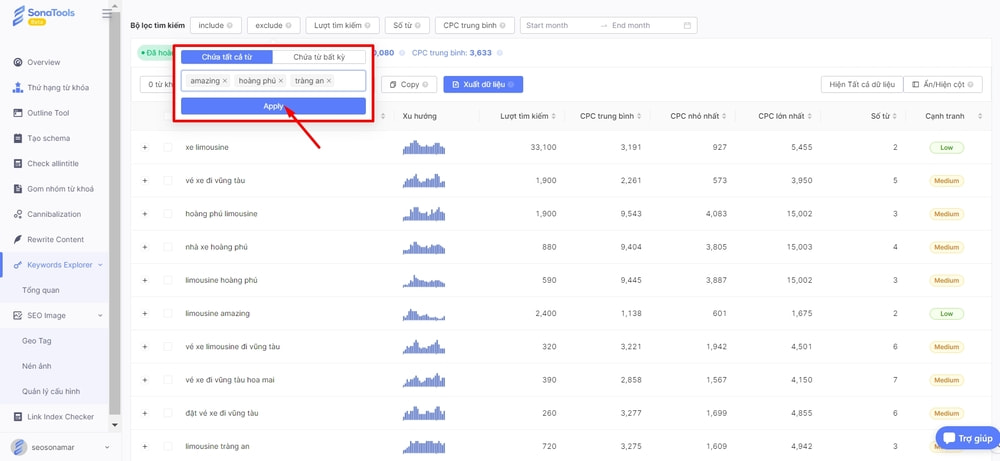Click sort icon on Số từ column
The height and width of the screenshot is (461, 1000).
click(x=895, y=116)
